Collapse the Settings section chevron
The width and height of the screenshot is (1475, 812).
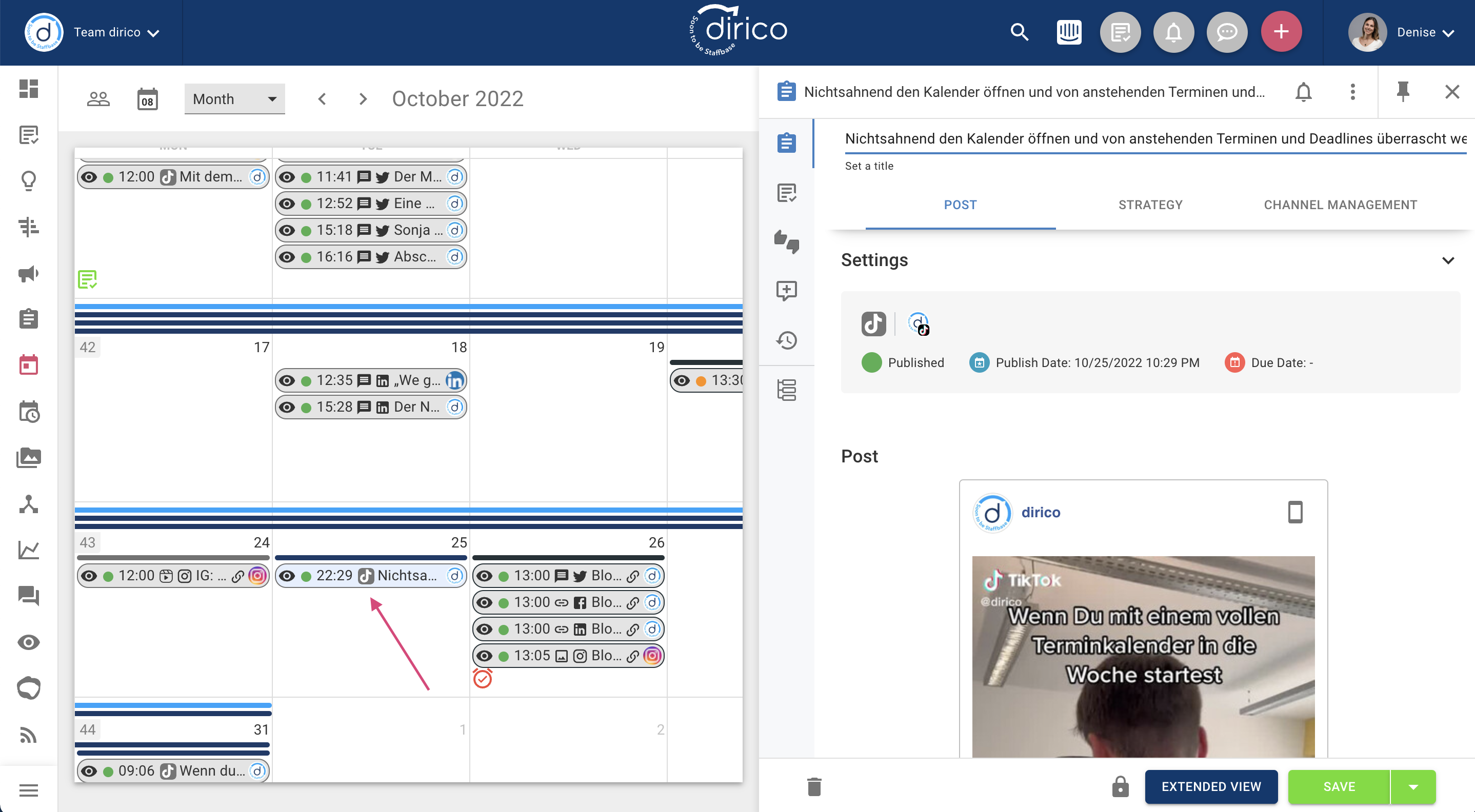pyautogui.click(x=1447, y=260)
